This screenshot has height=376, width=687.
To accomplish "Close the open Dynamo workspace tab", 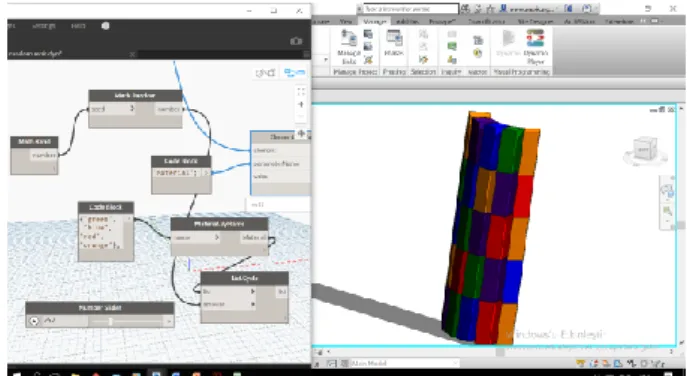I will coord(133,54).
